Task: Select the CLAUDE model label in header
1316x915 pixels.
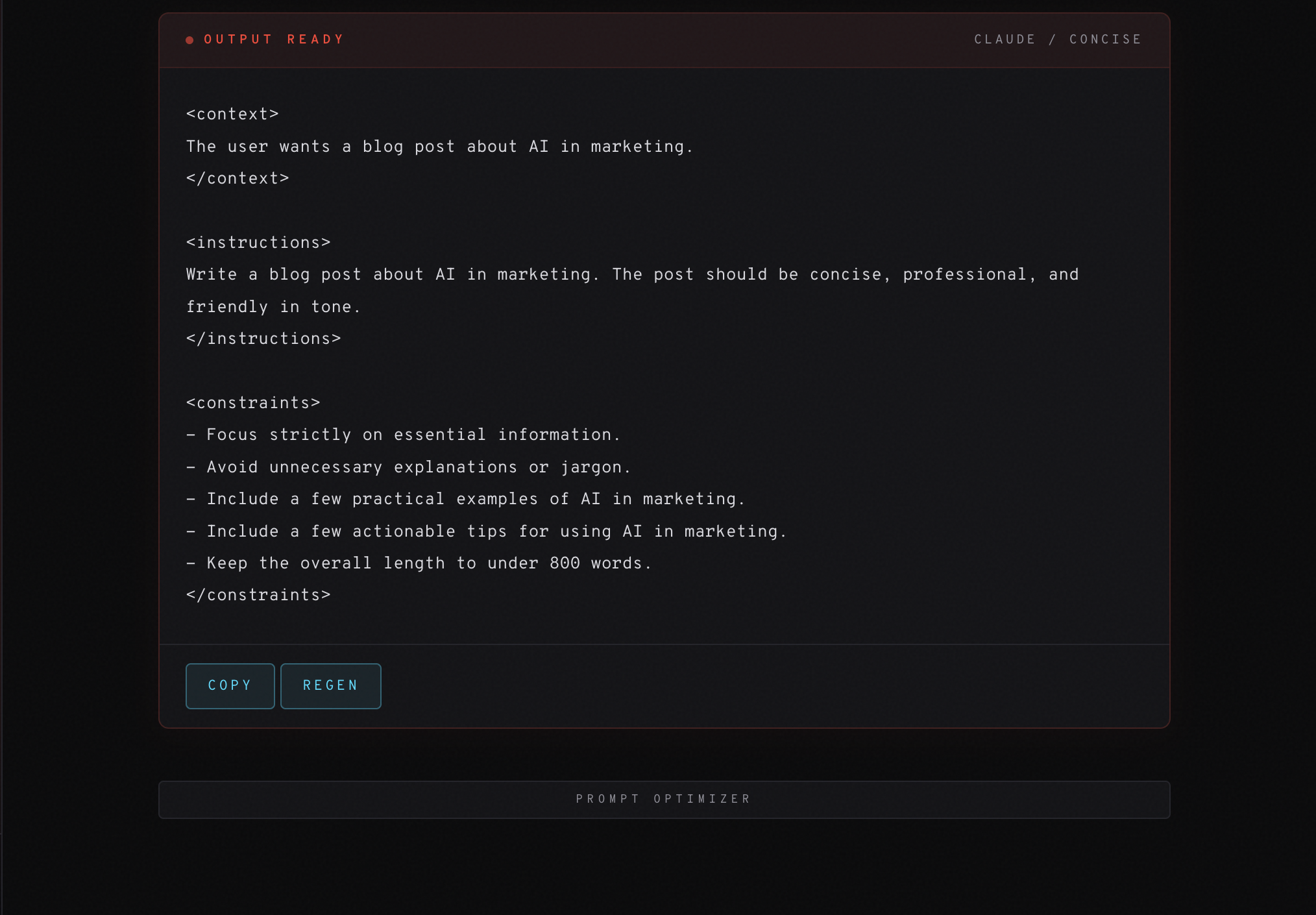Action: (x=1005, y=39)
